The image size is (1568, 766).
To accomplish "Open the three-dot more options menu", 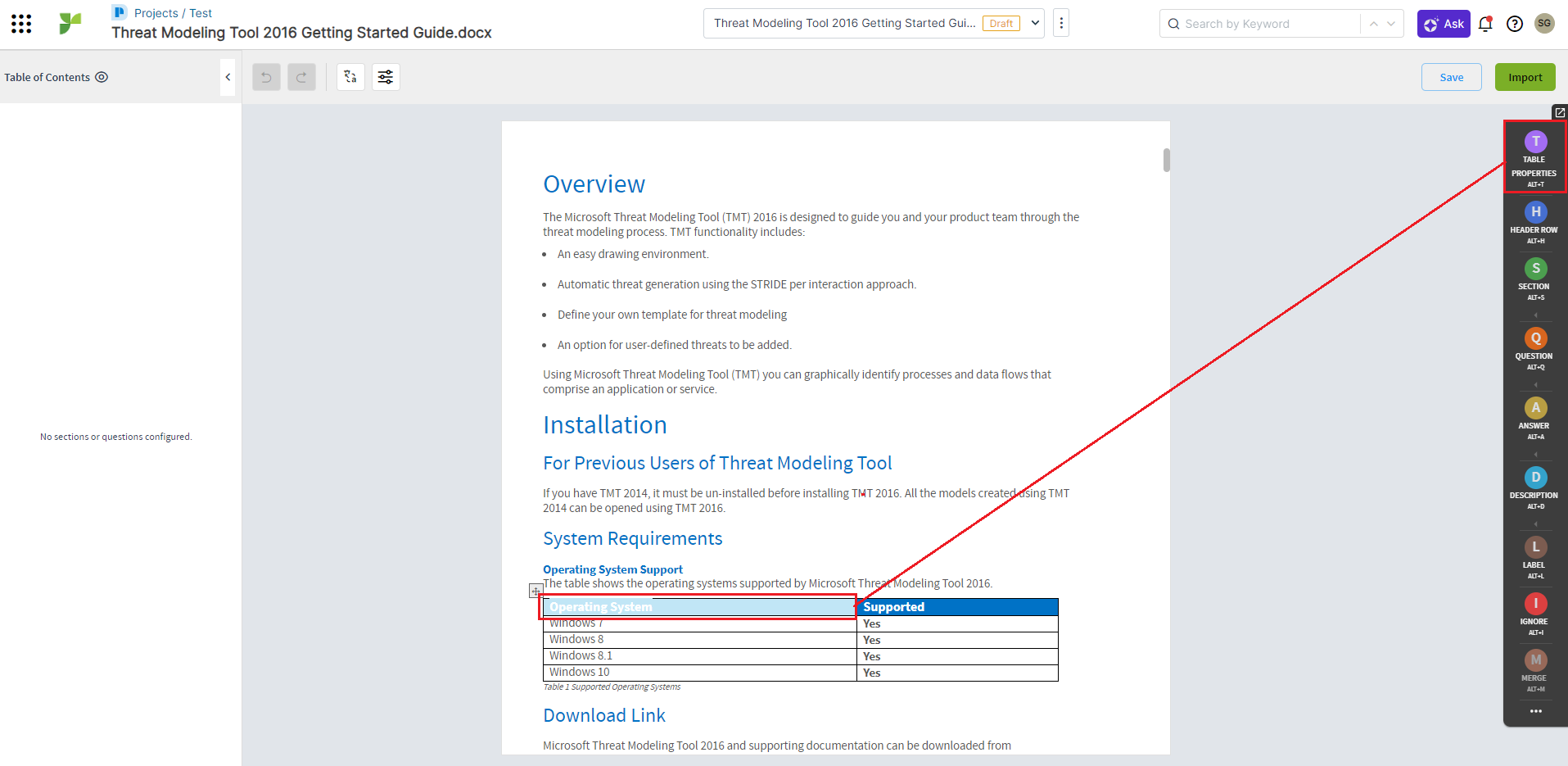I will (1061, 23).
